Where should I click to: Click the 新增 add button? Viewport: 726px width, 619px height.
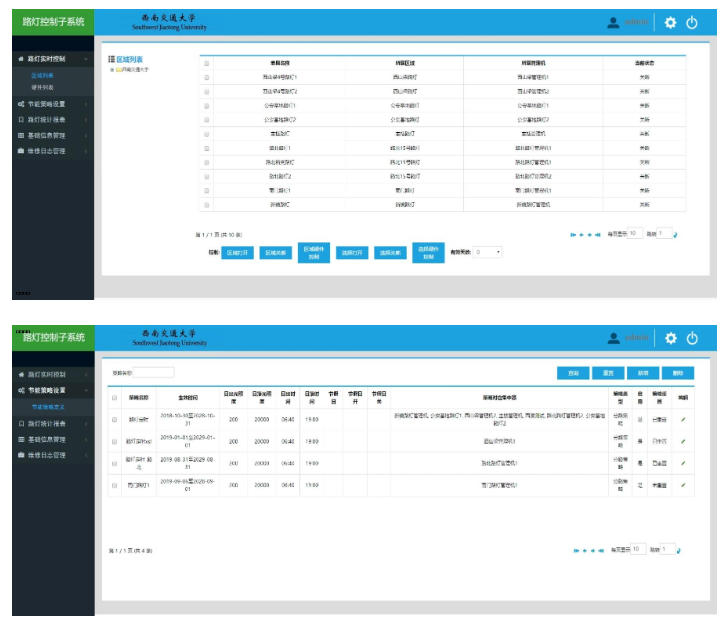(643, 373)
